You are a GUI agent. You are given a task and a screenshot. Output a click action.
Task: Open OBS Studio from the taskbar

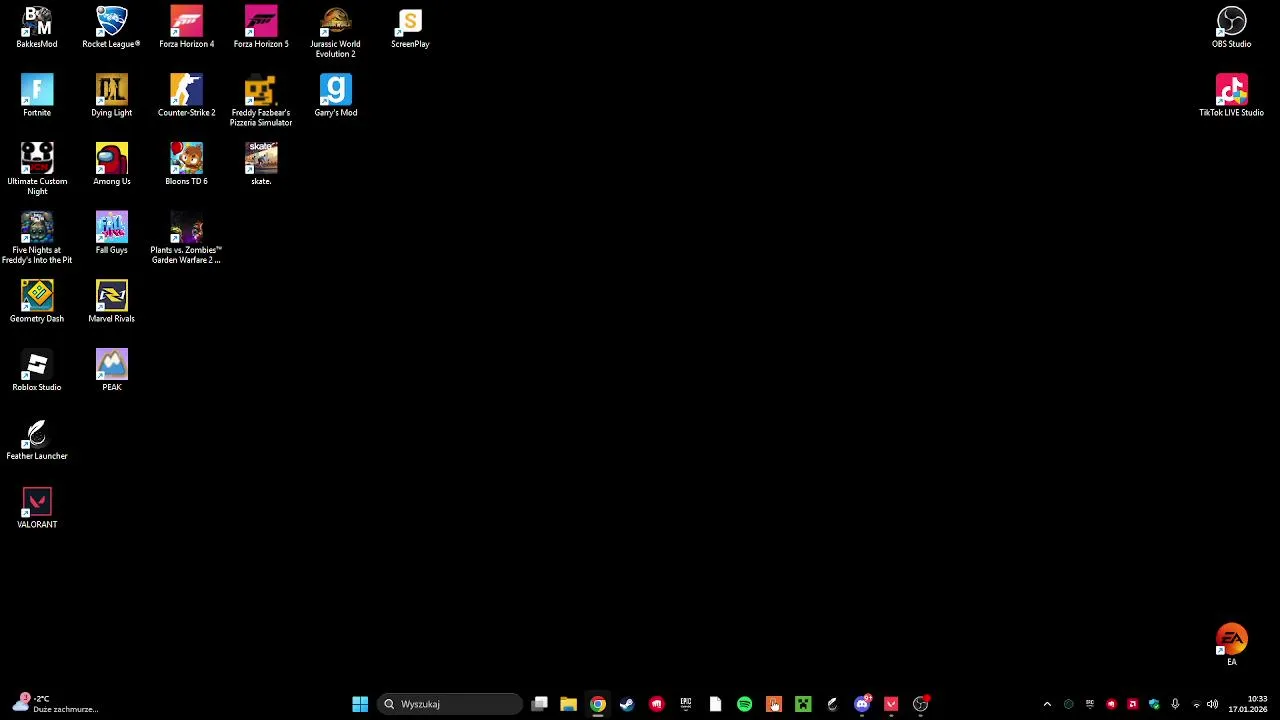click(x=920, y=704)
